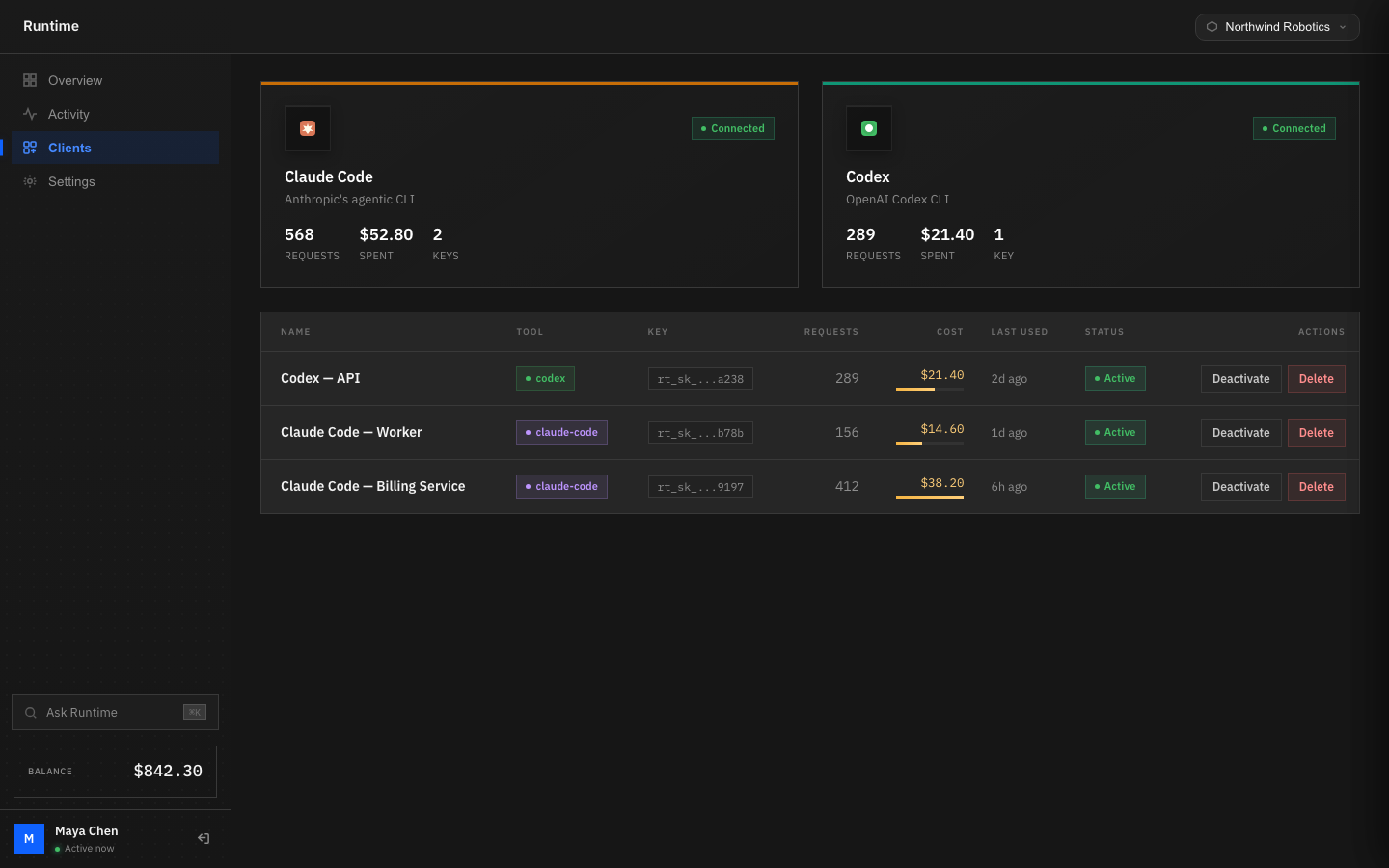Click the STATUS column header
The height and width of the screenshot is (868, 1389).
click(x=1104, y=332)
